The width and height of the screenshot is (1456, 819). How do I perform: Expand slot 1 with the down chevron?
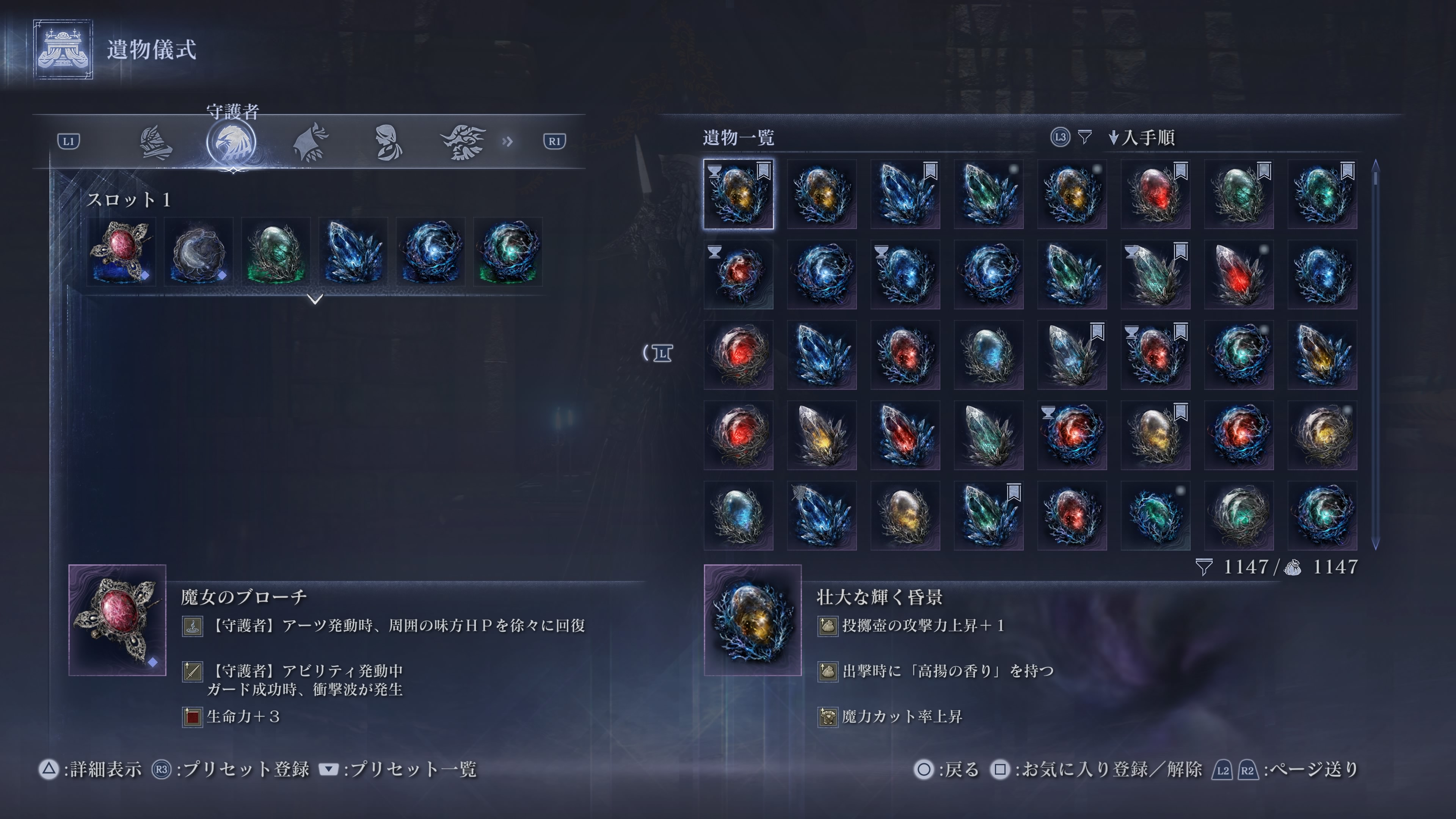click(x=315, y=298)
